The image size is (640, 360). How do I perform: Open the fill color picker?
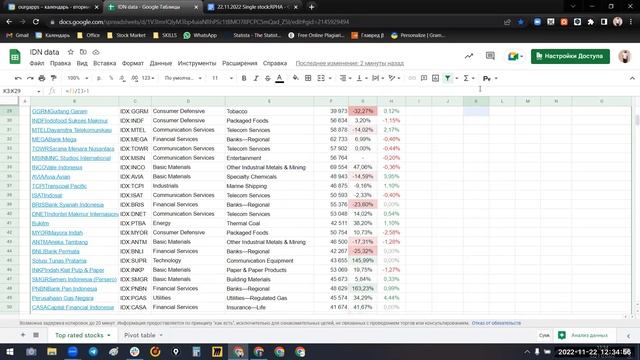click(x=296, y=78)
